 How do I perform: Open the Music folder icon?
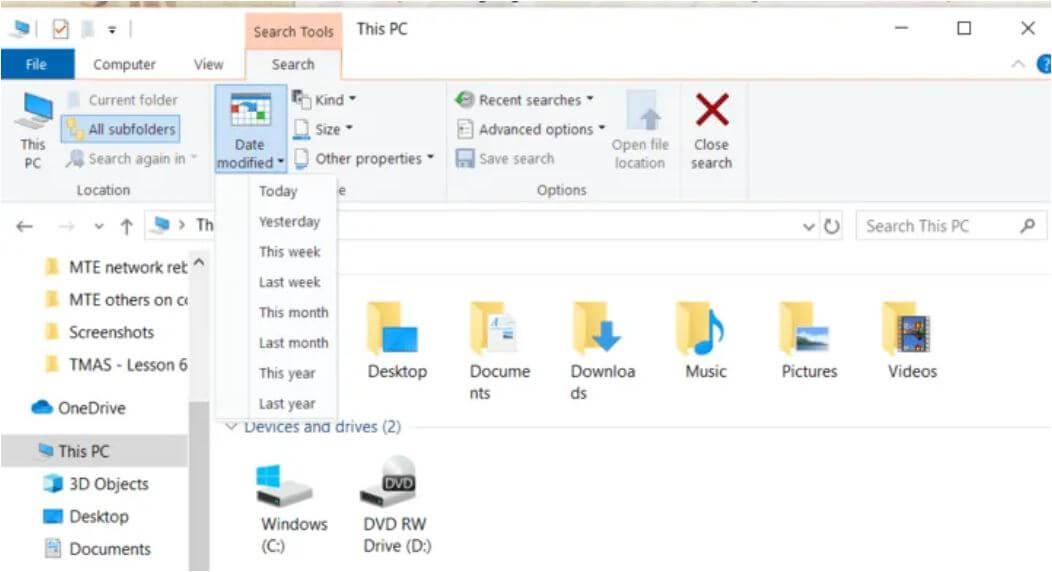[x=704, y=330]
